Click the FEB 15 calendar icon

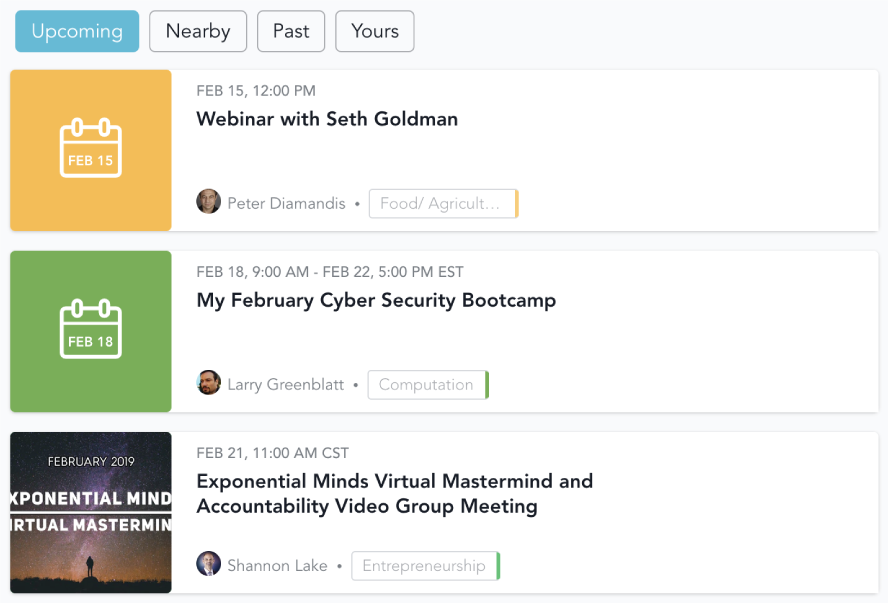pos(91,150)
